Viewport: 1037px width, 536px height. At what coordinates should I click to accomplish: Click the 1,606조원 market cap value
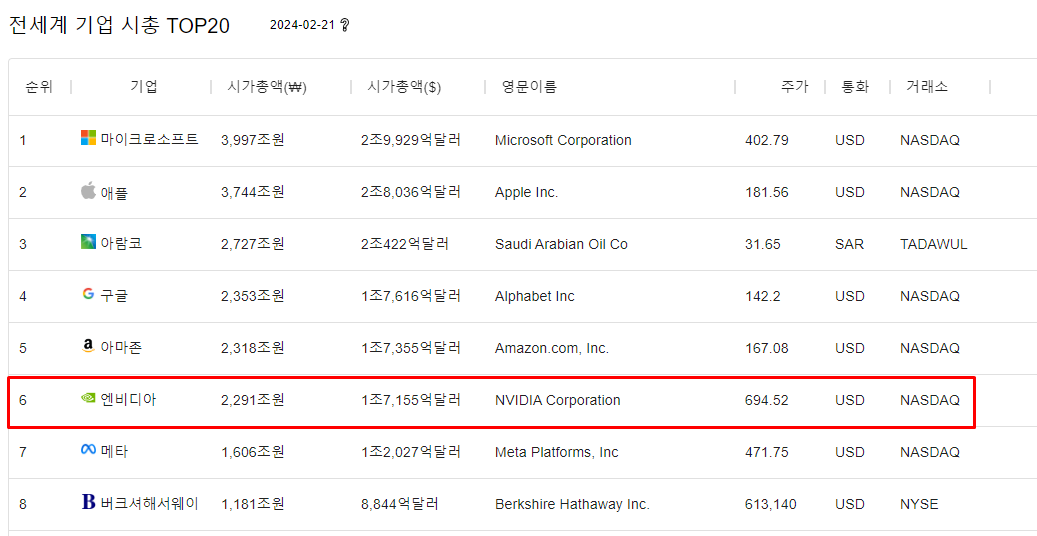(x=253, y=452)
